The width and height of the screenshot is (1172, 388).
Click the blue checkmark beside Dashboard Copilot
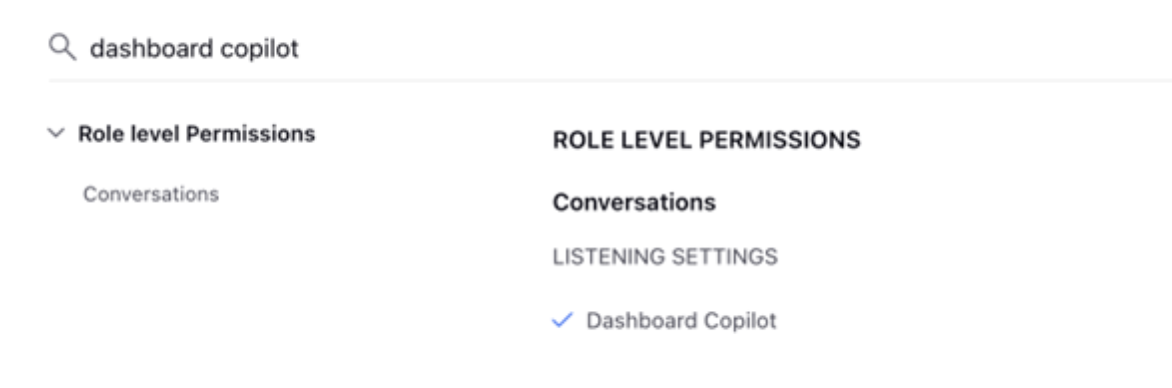(562, 321)
